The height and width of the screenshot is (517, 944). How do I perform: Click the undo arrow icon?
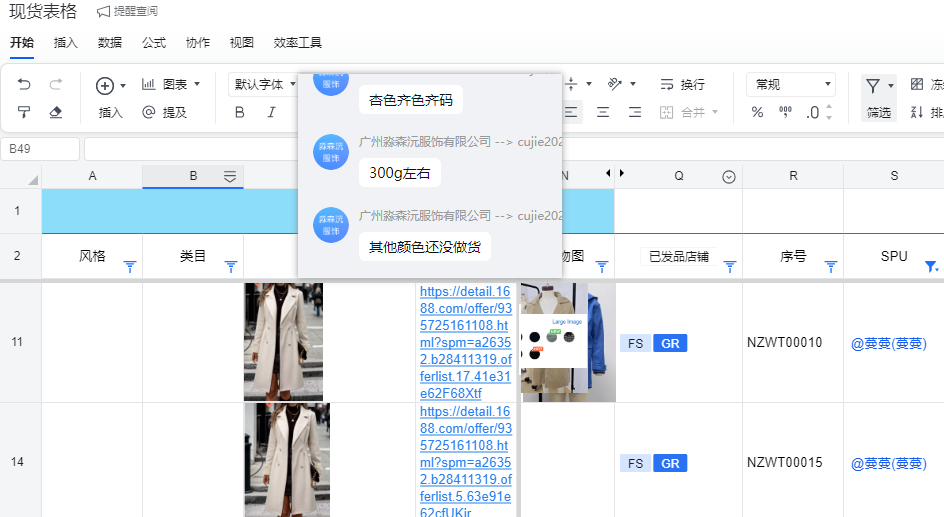tap(25, 85)
